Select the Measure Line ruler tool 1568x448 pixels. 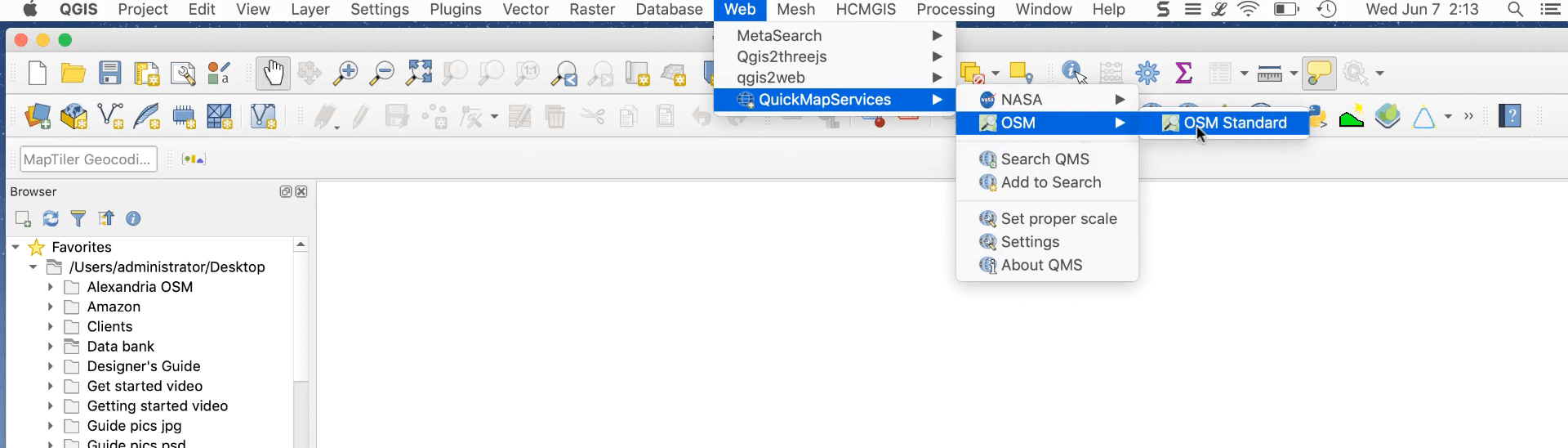coord(1269,74)
